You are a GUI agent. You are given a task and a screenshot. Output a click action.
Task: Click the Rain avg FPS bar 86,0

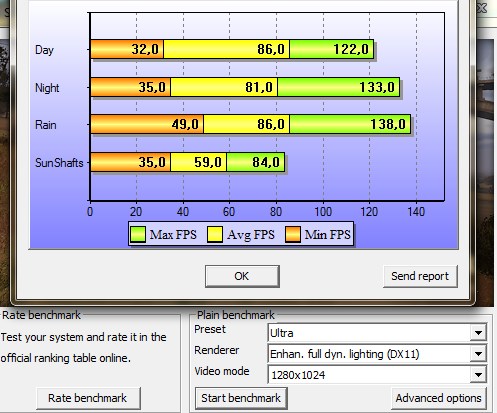click(x=246, y=124)
